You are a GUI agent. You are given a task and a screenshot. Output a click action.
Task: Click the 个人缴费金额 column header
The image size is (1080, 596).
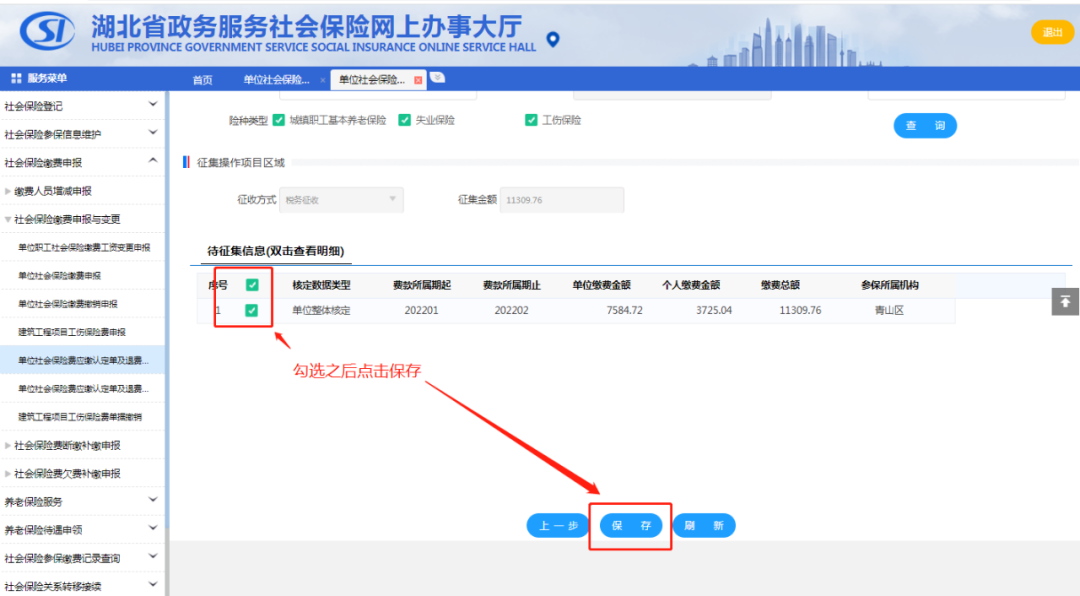(x=691, y=285)
